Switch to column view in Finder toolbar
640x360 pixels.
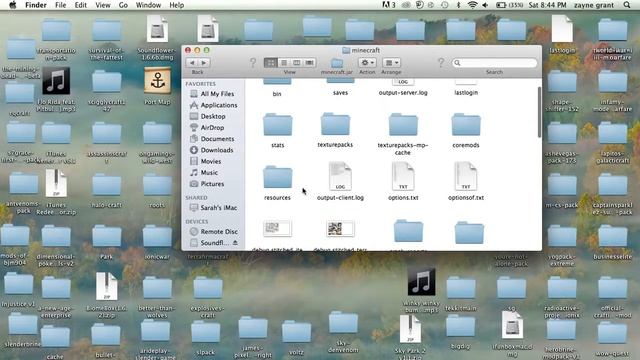point(297,62)
